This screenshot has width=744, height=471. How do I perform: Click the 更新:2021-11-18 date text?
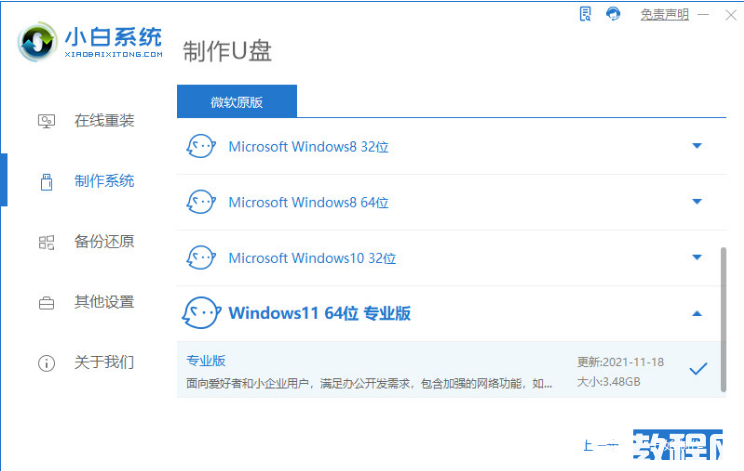tap(620, 362)
